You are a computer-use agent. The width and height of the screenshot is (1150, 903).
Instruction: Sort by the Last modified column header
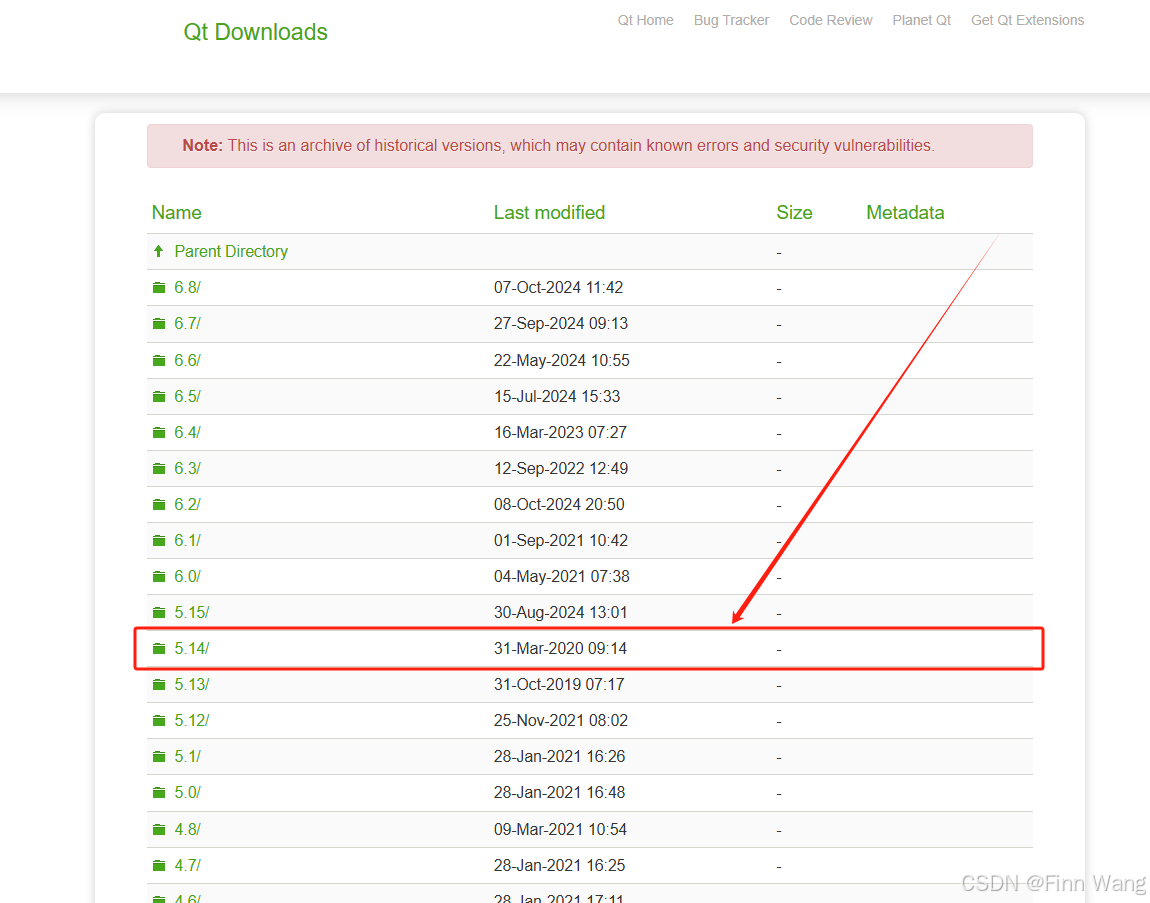pyautogui.click(x=549, y=213)
